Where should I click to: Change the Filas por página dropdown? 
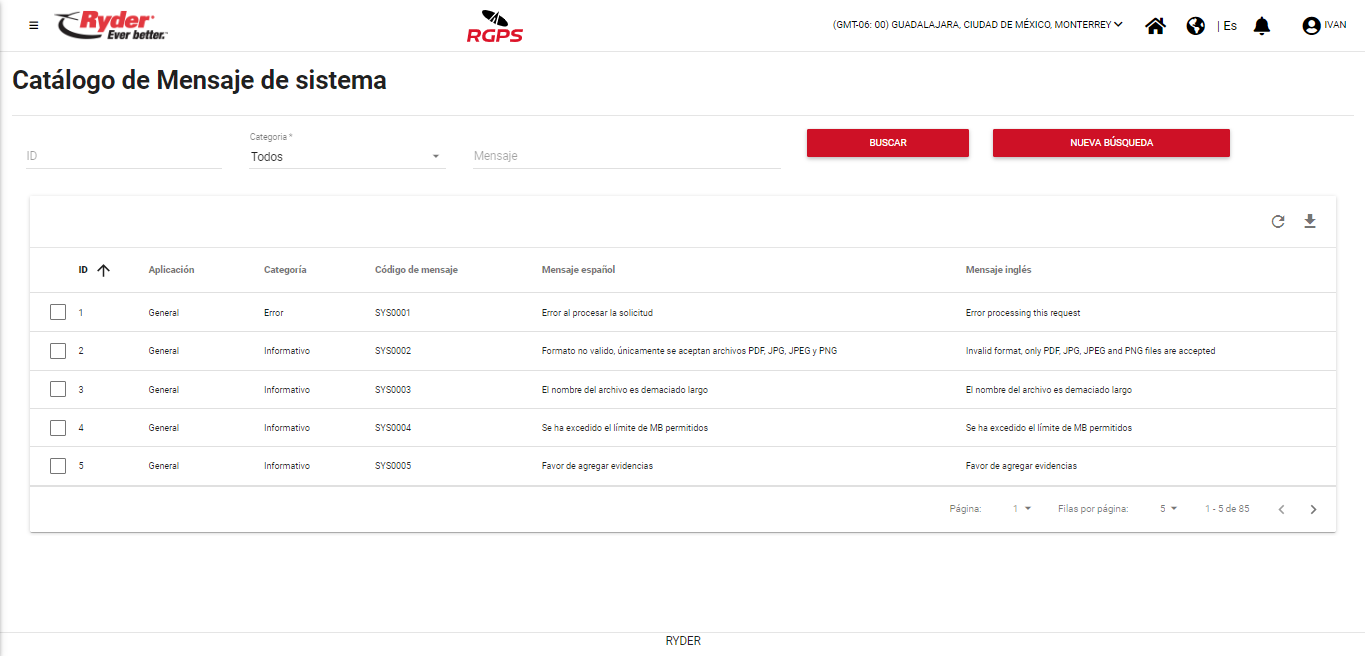pos(1168,509)
